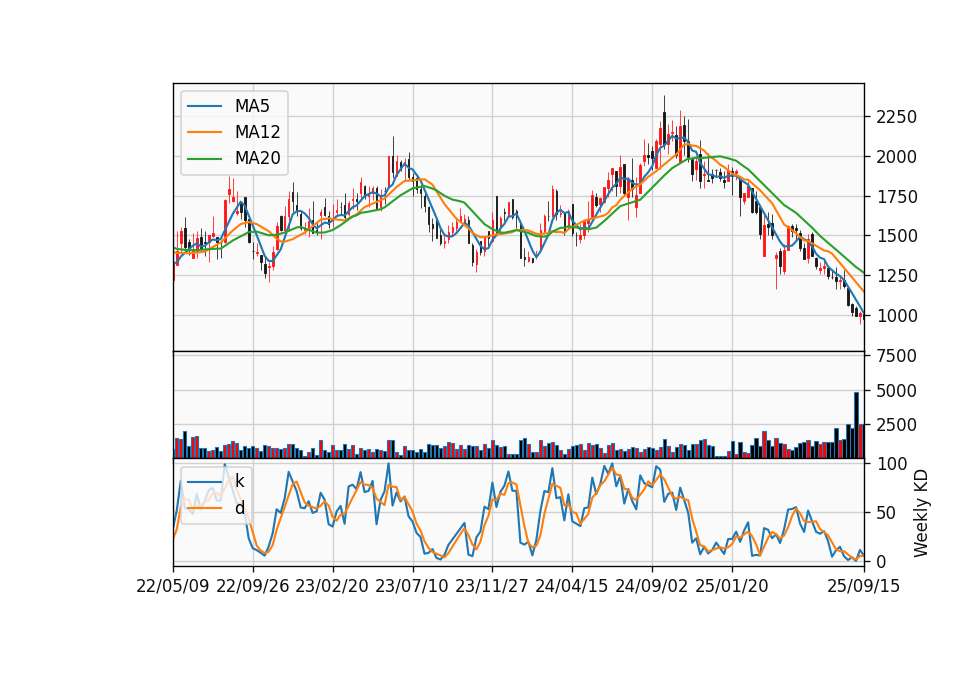
Task: Click the 100 tick on KD axis
Action: click(x=891, y=464)
